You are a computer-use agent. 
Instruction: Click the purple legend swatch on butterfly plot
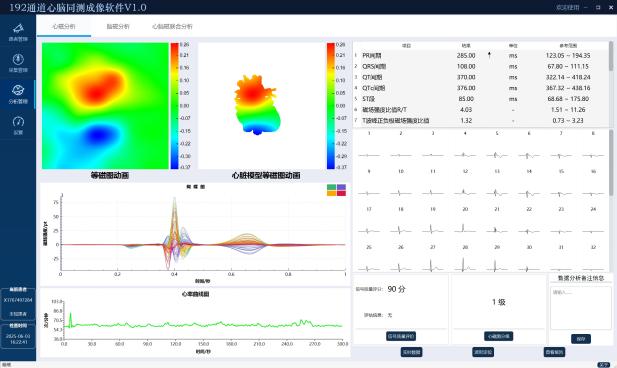point(341,187)
